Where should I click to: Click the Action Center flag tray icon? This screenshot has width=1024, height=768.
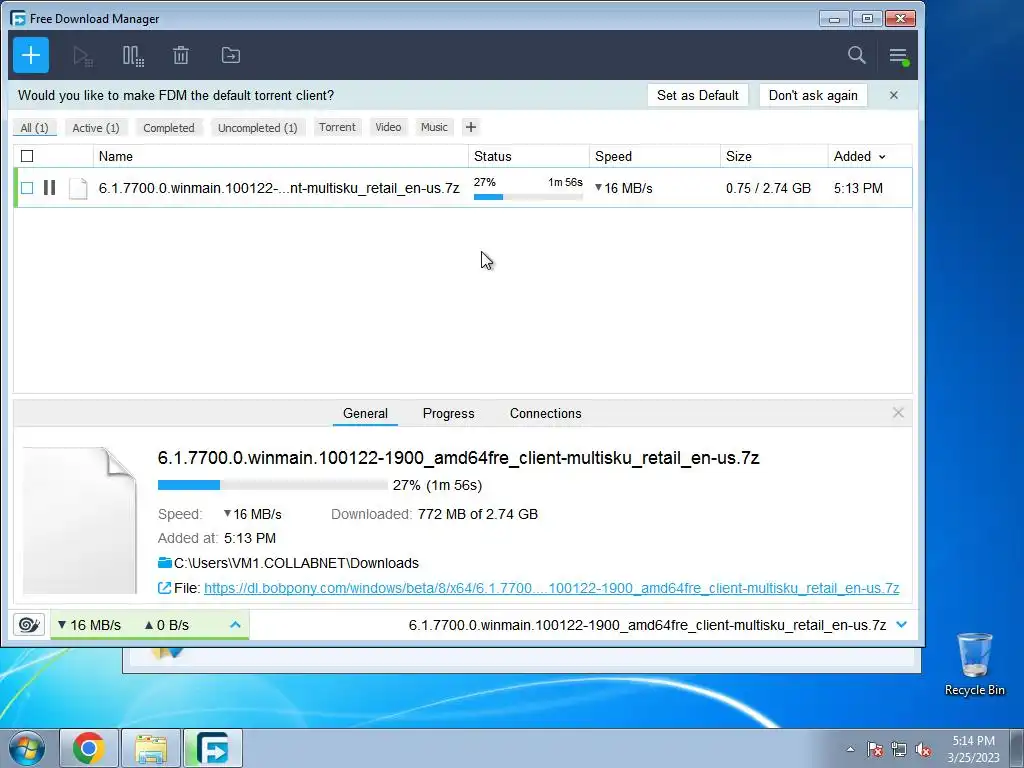[875, 750]
